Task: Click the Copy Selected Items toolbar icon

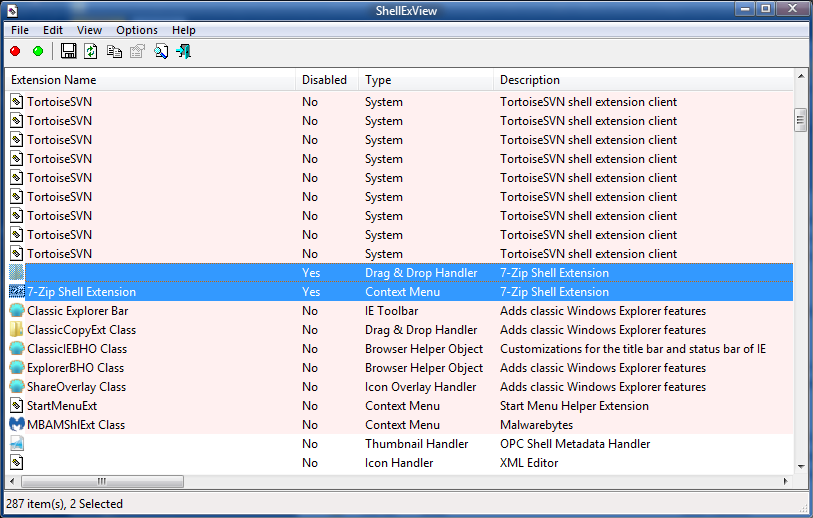Action: 114,51
